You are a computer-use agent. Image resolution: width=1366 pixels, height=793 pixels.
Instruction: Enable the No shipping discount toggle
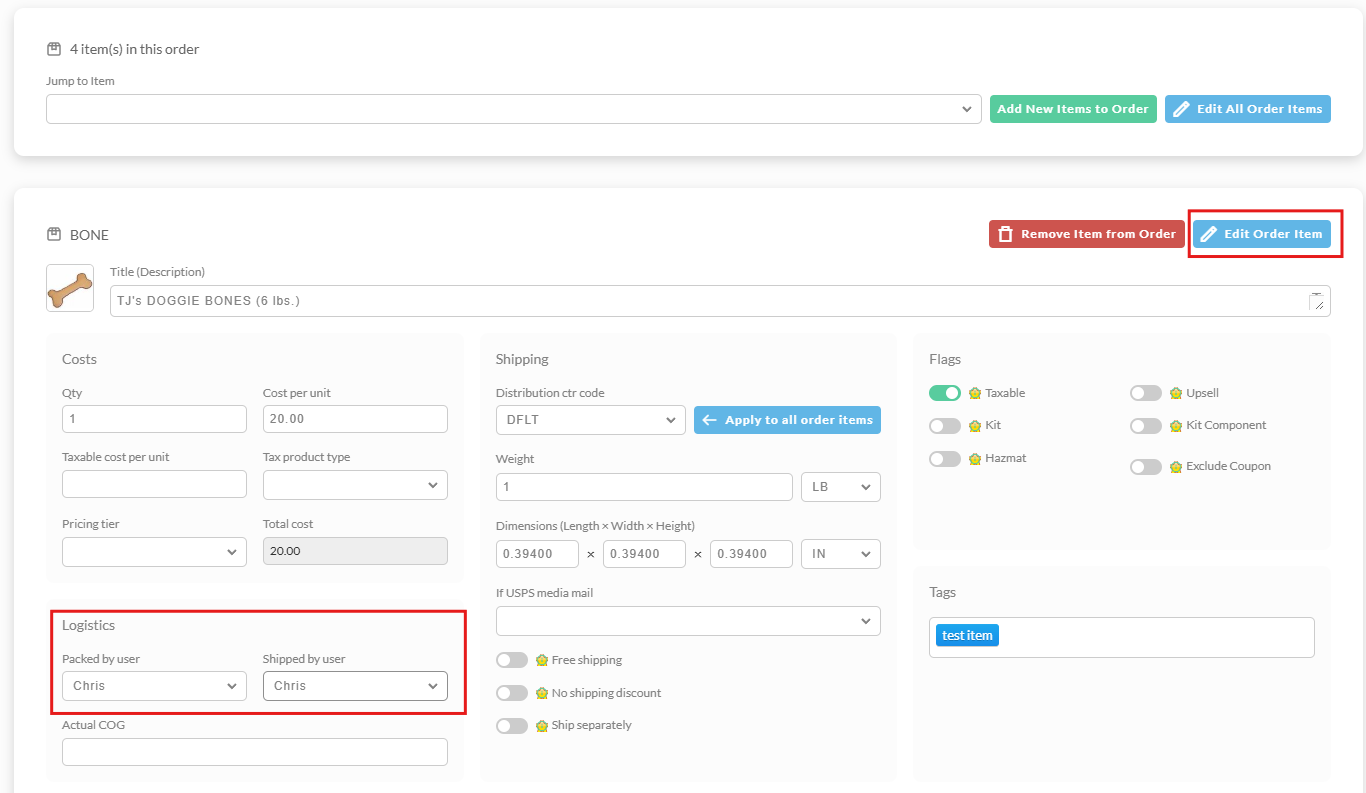click(512, 693)
